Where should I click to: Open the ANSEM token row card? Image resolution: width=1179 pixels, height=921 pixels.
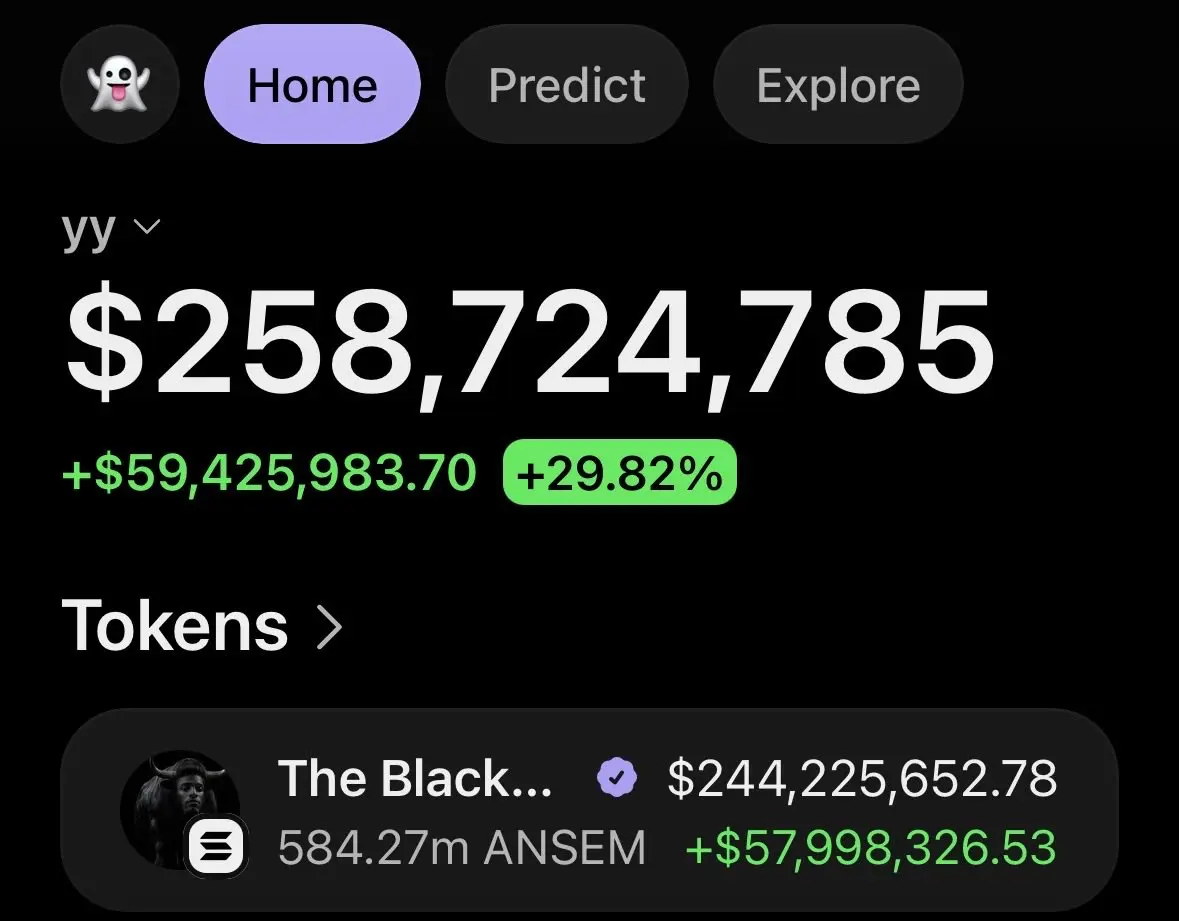pyautogui.click(x=589, y=810)
